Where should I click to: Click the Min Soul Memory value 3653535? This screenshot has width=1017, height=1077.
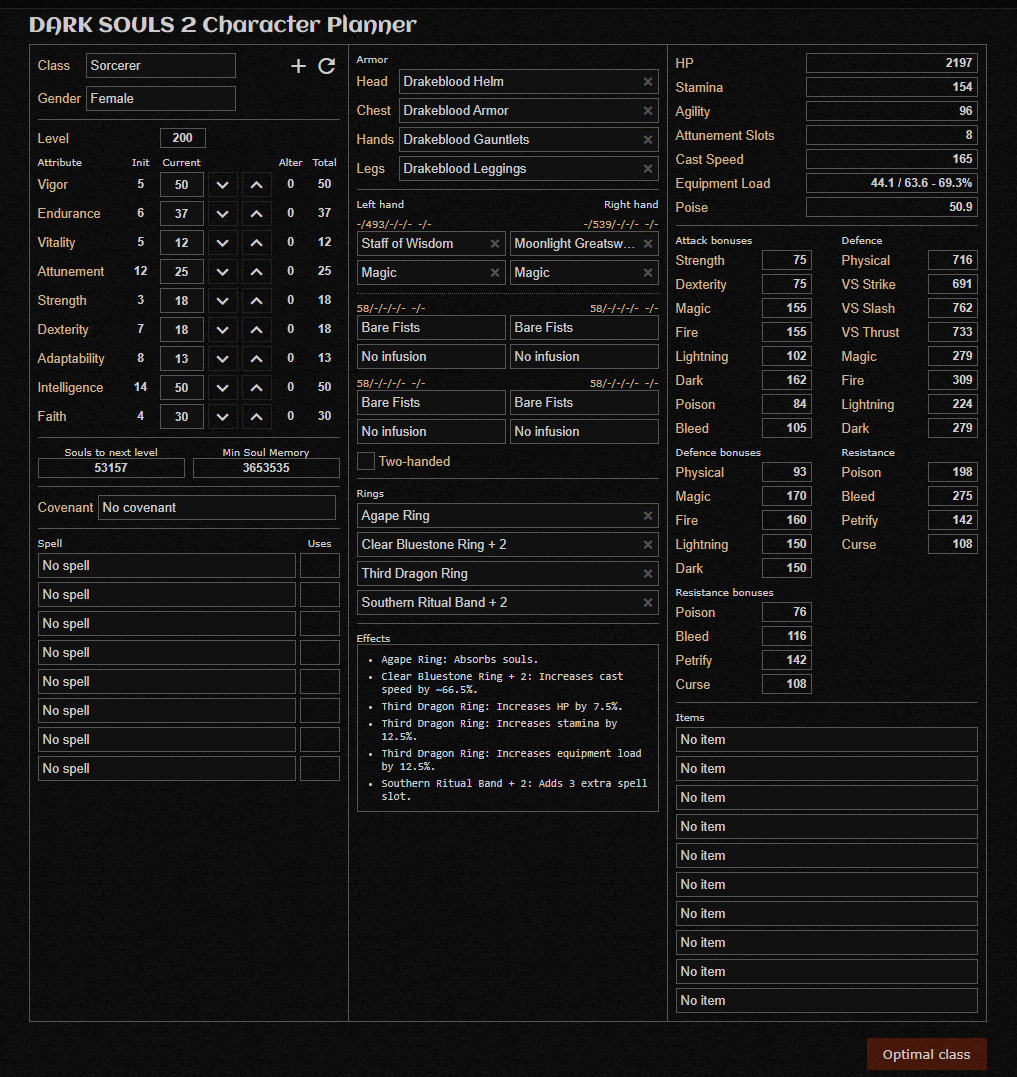266,468
